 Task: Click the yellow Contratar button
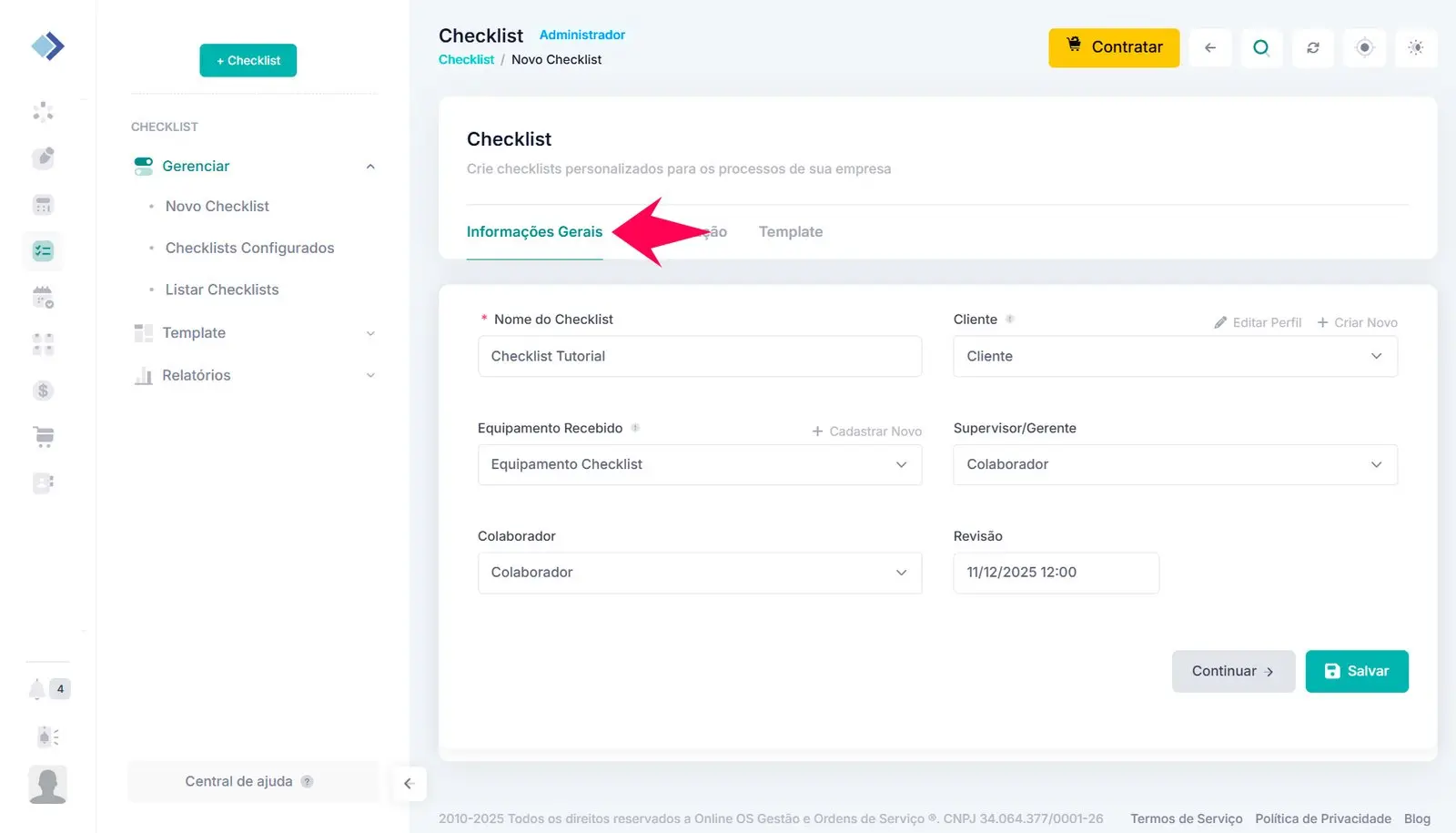point(1113,47)
